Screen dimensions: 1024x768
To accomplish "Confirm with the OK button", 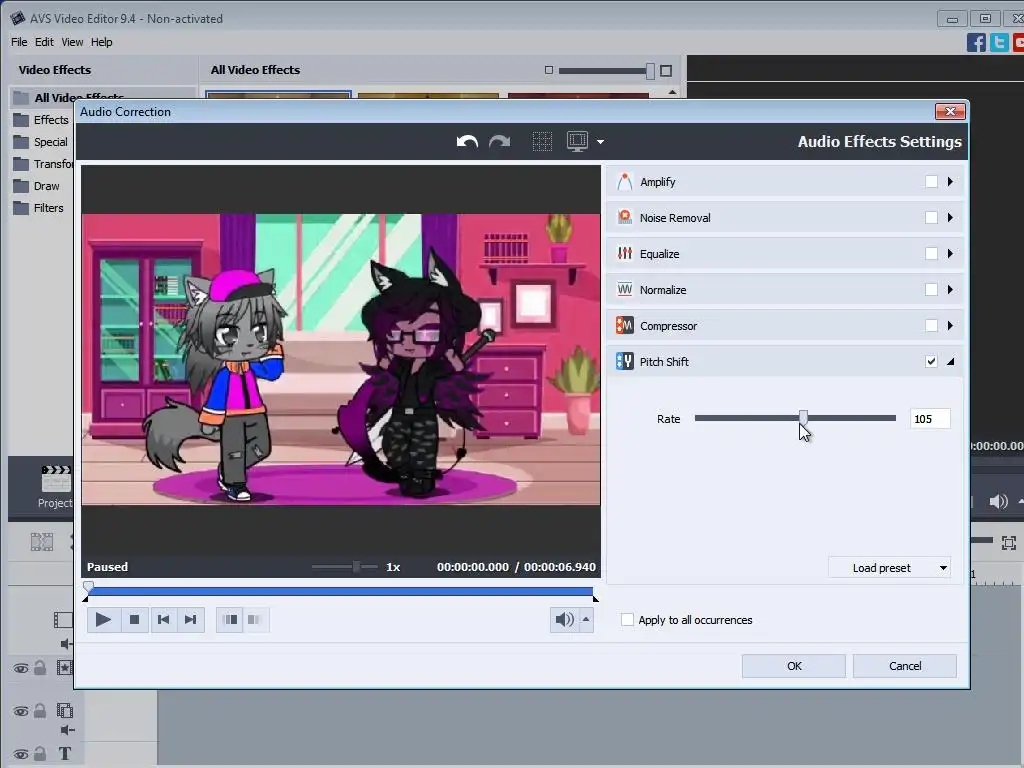I will (793, 666).
